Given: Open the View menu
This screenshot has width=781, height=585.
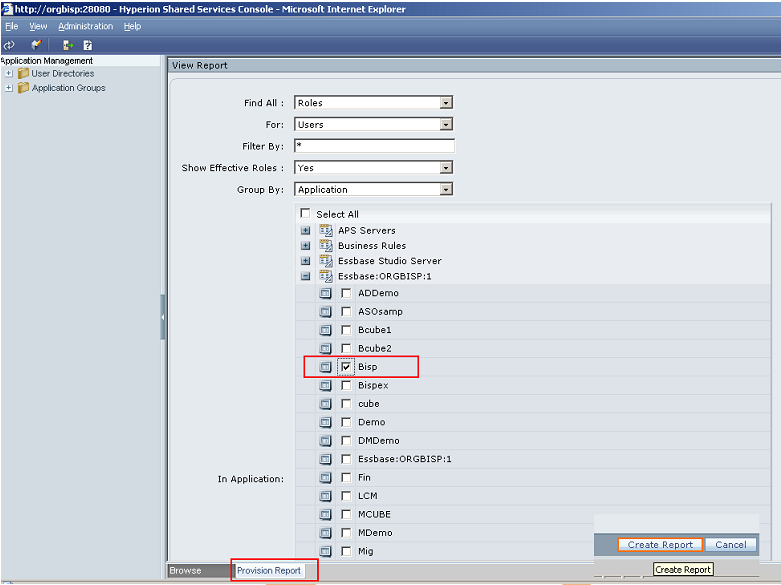Looking at the screenshot, I should pyautogui.click(x=38, y=26).
